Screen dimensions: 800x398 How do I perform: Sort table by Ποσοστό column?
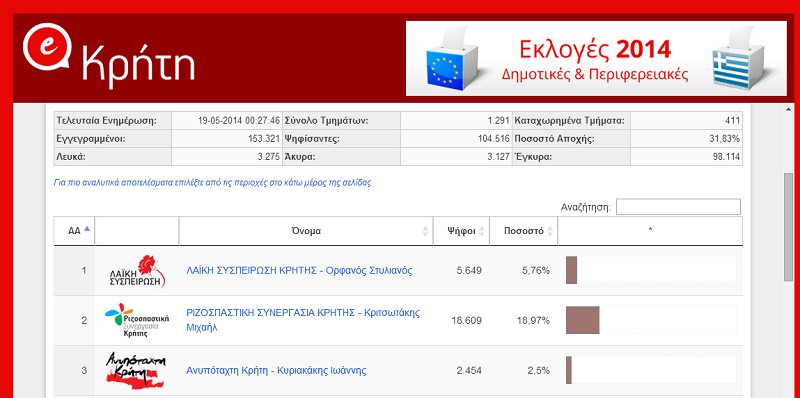click(523, 231)
